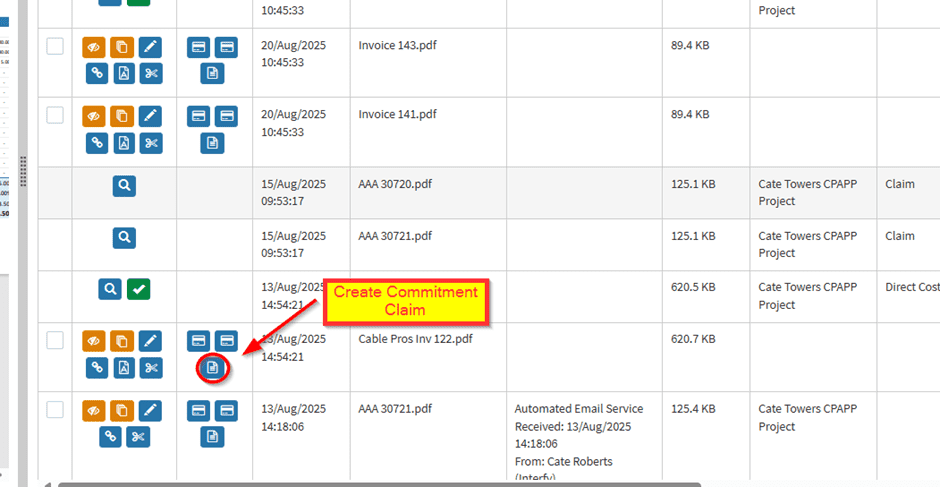The width and height of the screenshot is (940, 487).
Task: Click first card icon for Invoice 143.pdf
Action: (199, 46)
